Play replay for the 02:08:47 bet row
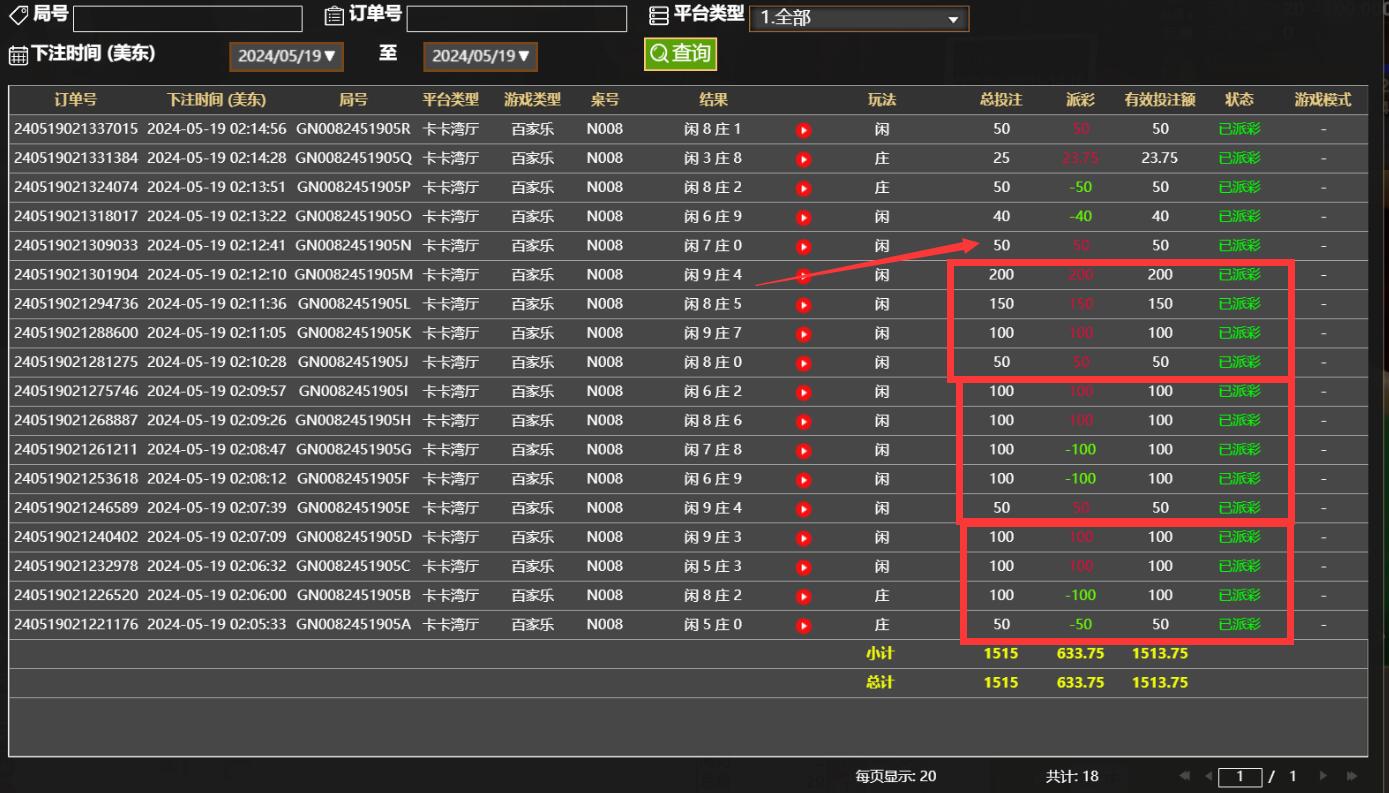1389x793 pixels. tap(803, 450)
